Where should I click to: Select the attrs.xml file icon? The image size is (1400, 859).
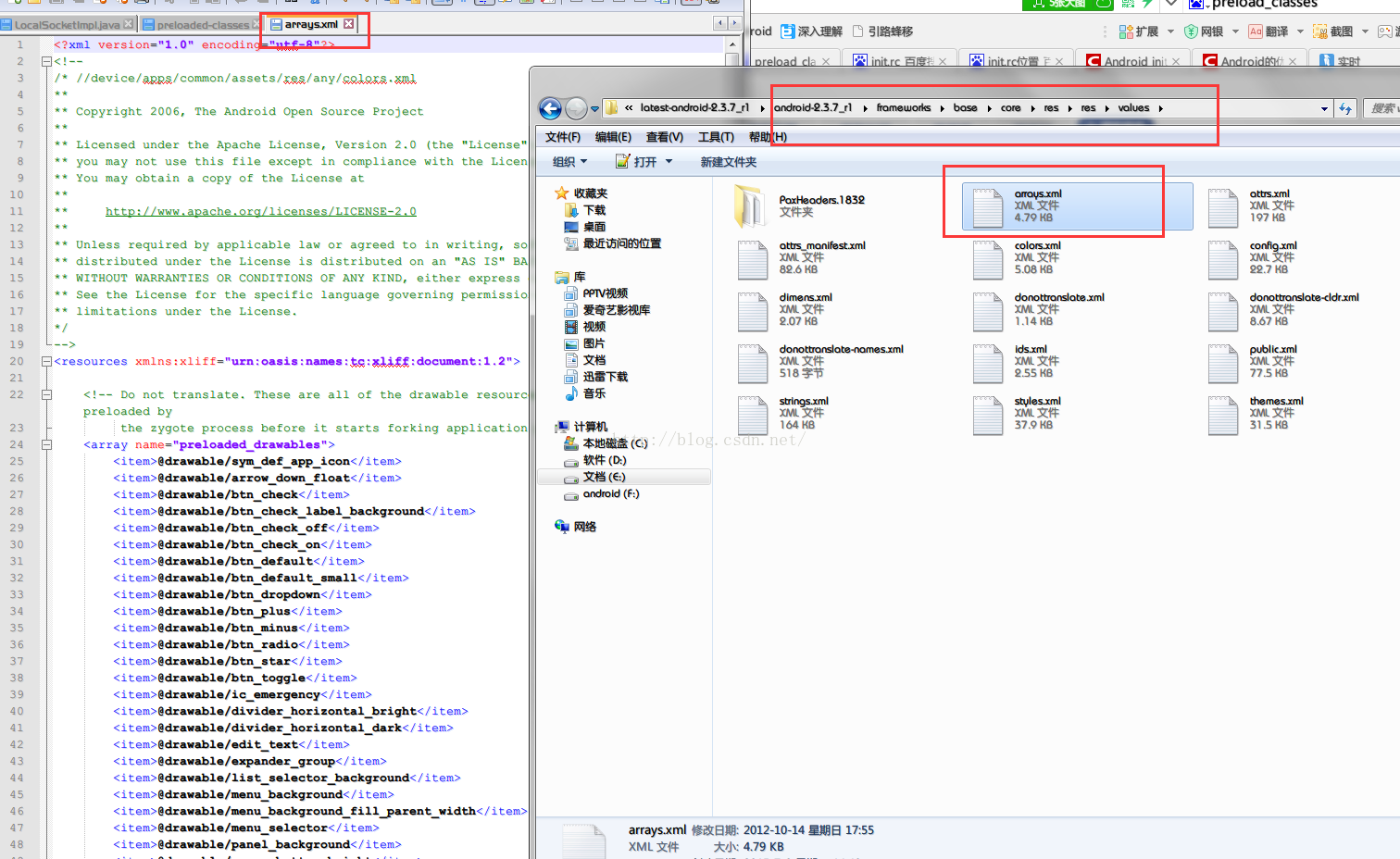(x=1222, y=207)
